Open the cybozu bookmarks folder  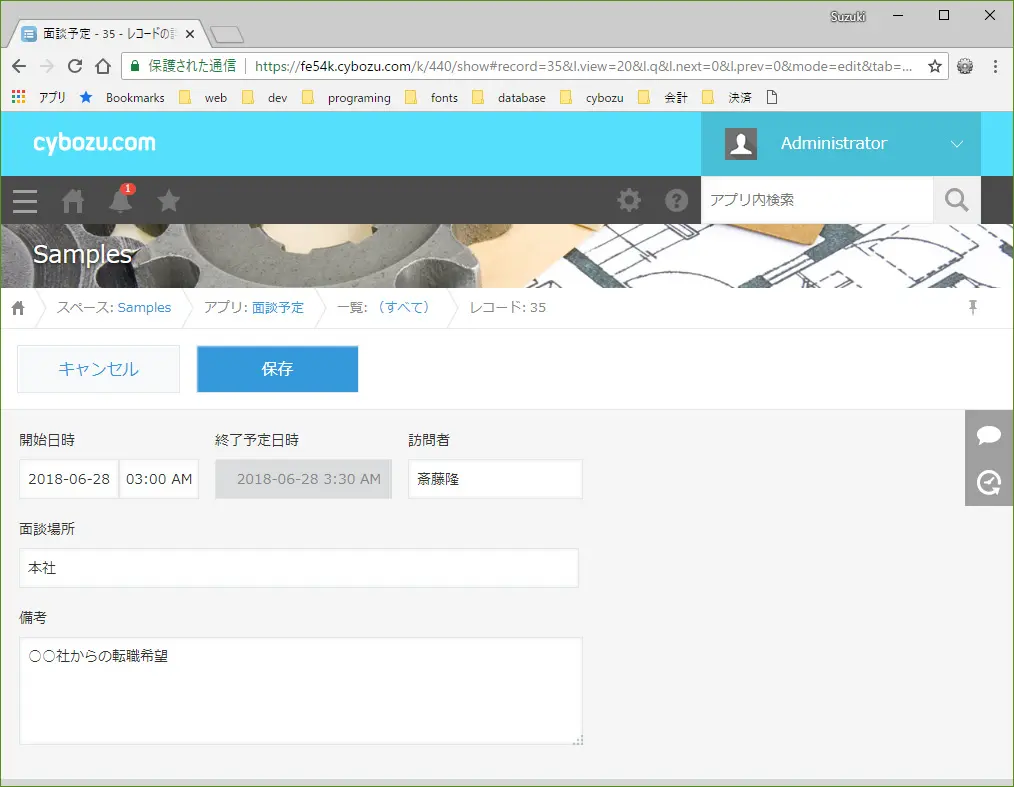tap(592, 98)
